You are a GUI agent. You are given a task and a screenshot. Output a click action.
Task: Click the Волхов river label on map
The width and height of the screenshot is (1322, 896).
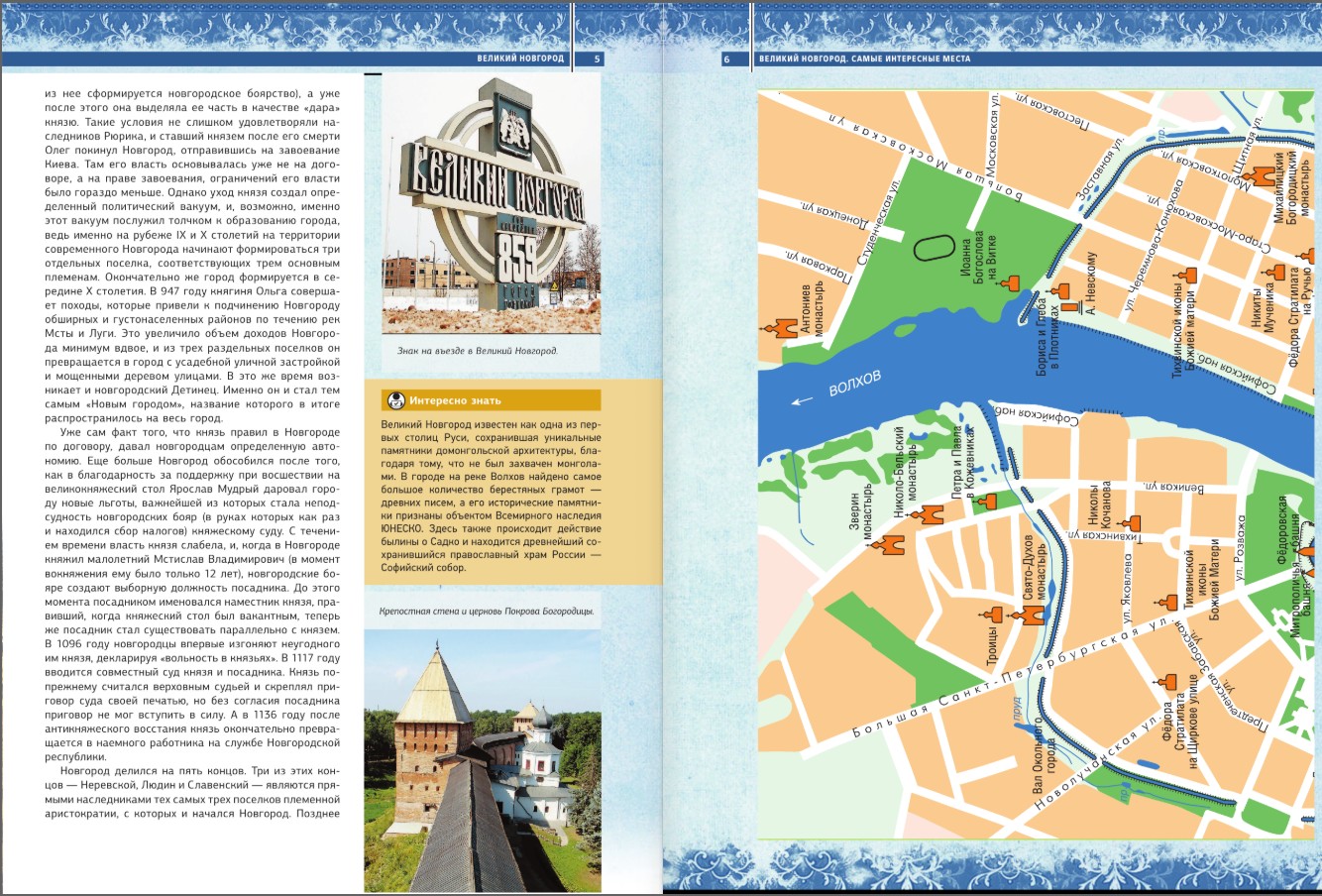[853, 383]
